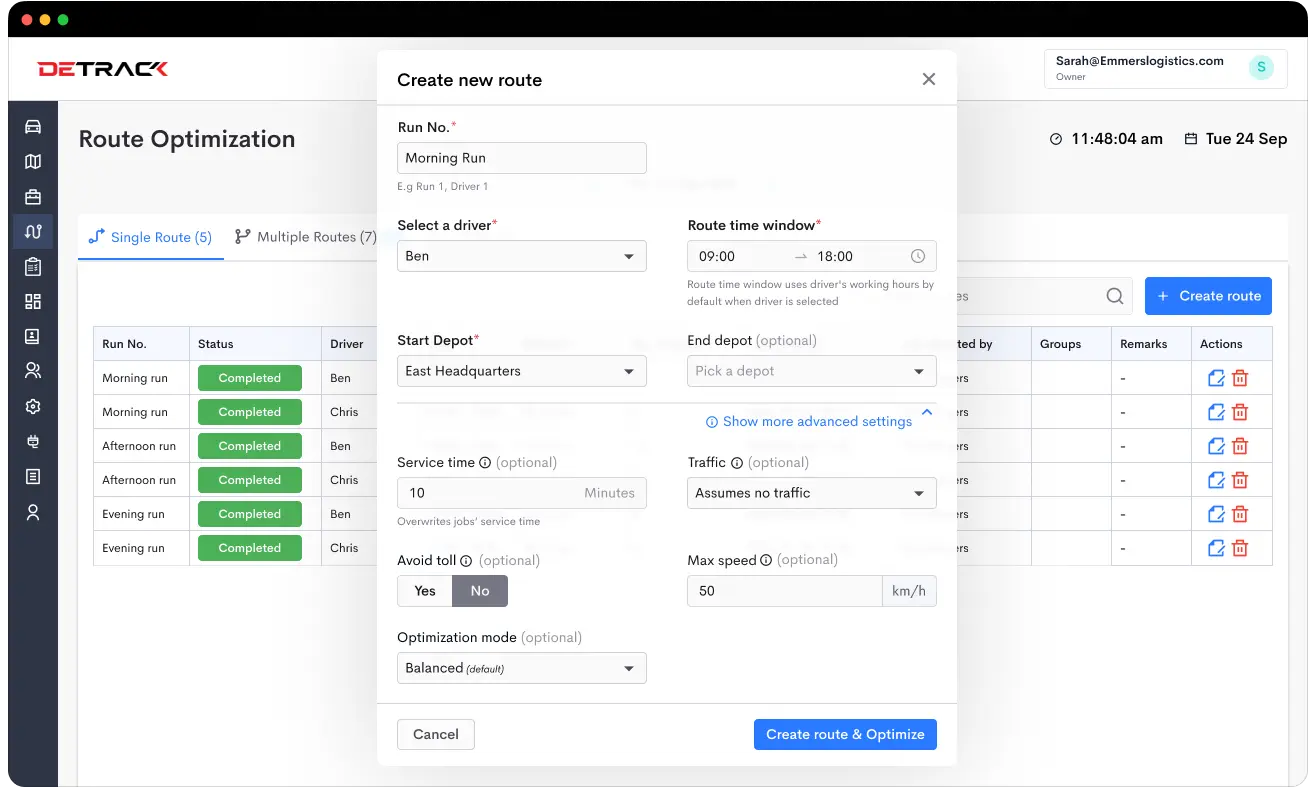1314x787 pixels.
Task: Open the contact card icon in sidebar
Action: click(33, 336)
